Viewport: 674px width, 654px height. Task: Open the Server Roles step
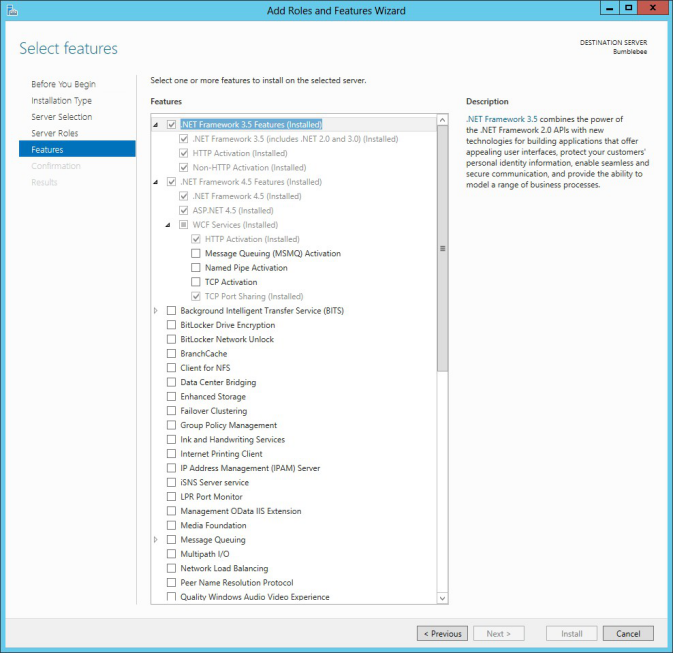click(x=55, y=133)
